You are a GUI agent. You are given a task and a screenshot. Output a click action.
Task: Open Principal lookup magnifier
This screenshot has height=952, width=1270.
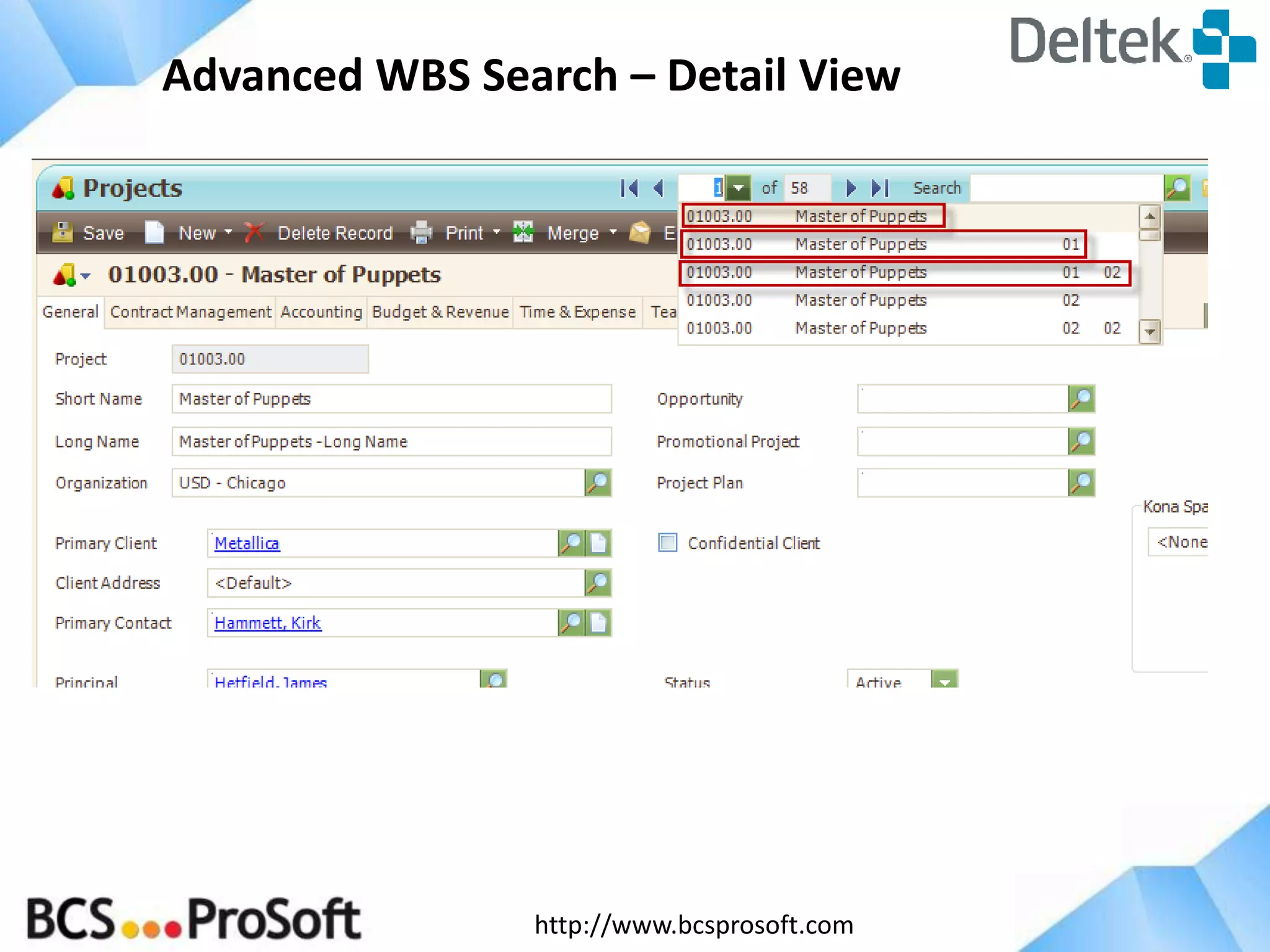(x=494, y=679)
